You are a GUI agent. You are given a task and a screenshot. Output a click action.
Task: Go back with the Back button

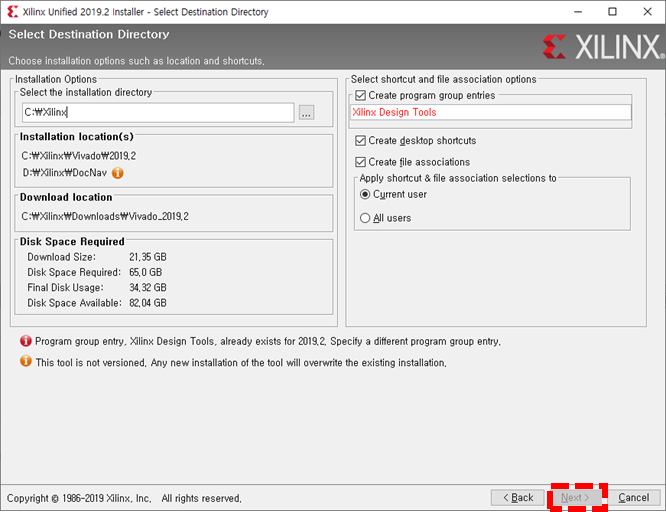pos(517,498)
